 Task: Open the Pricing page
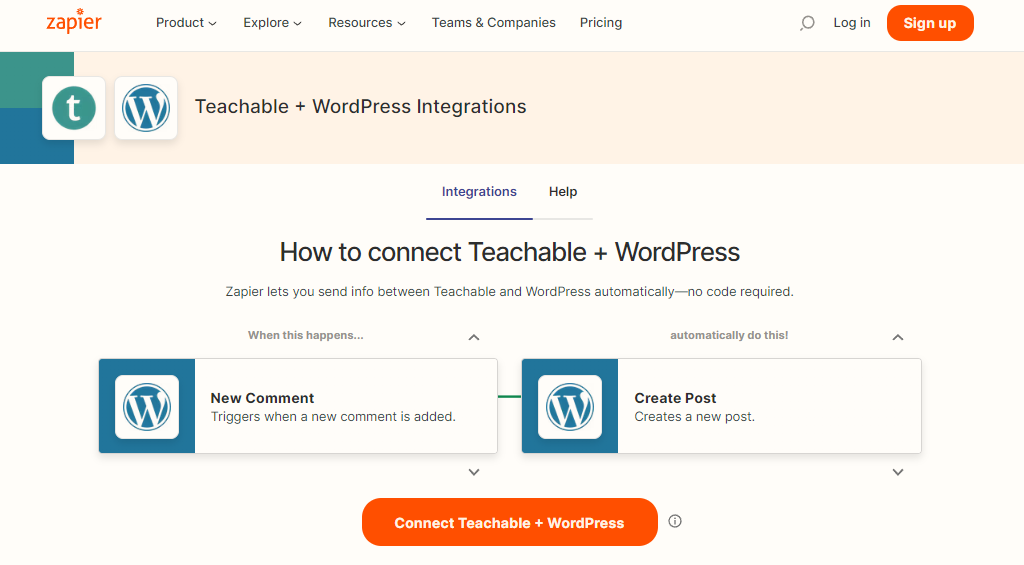(601, 23)
